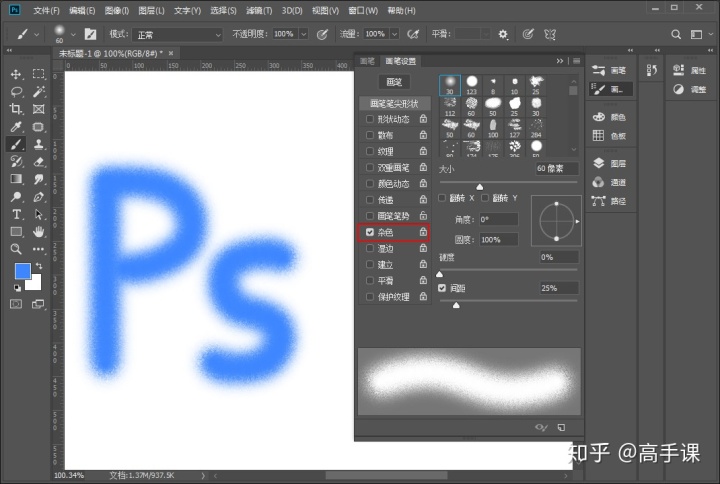
Task: Enable 纹理 checkbox
Action: coord(370,151)
